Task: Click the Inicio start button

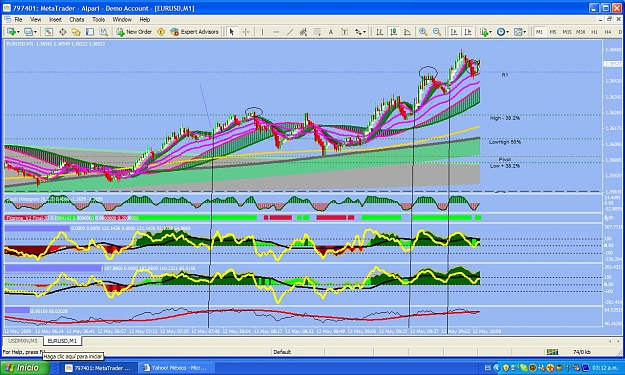Action: coord(24,367)
